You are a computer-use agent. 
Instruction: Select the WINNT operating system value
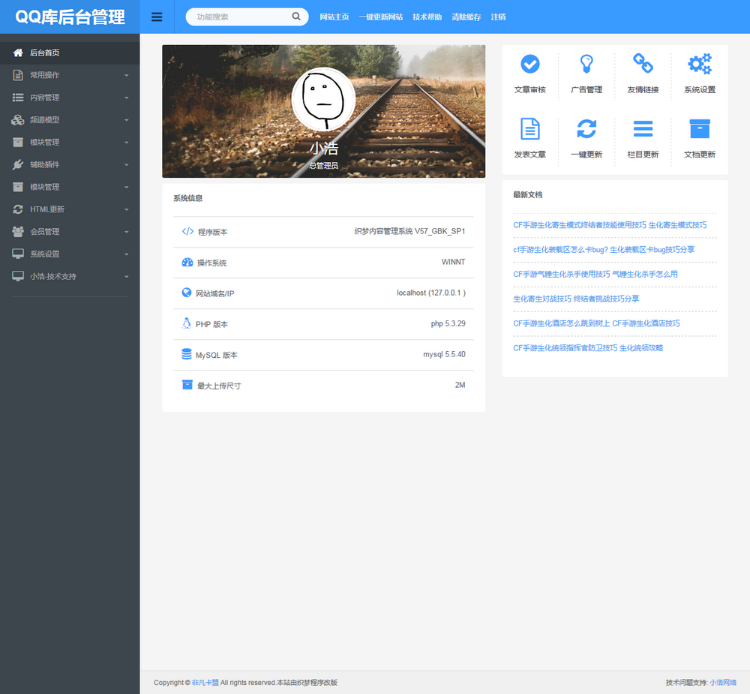(453, 262)
